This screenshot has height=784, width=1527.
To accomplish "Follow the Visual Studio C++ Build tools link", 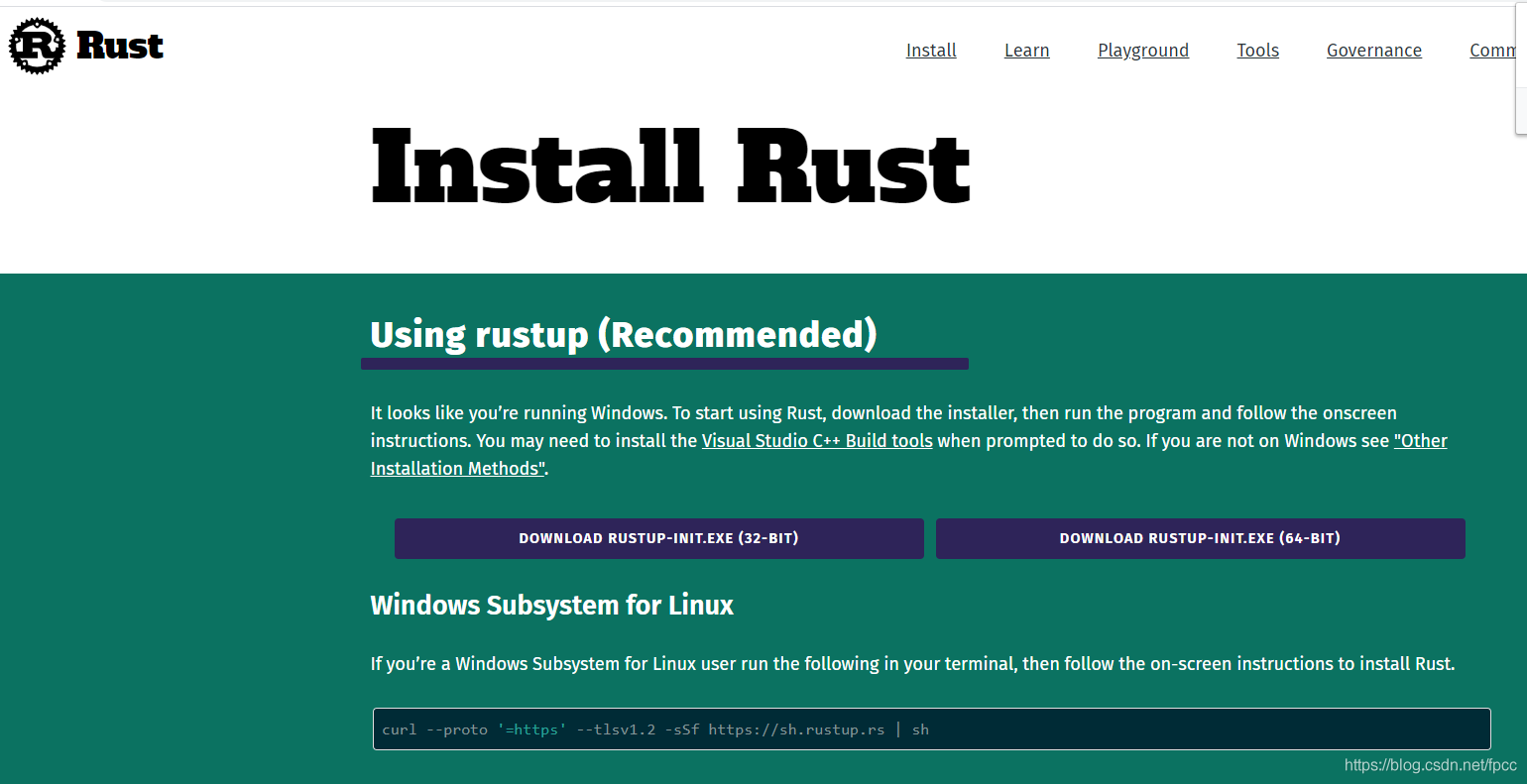I will tap(817, 441).
